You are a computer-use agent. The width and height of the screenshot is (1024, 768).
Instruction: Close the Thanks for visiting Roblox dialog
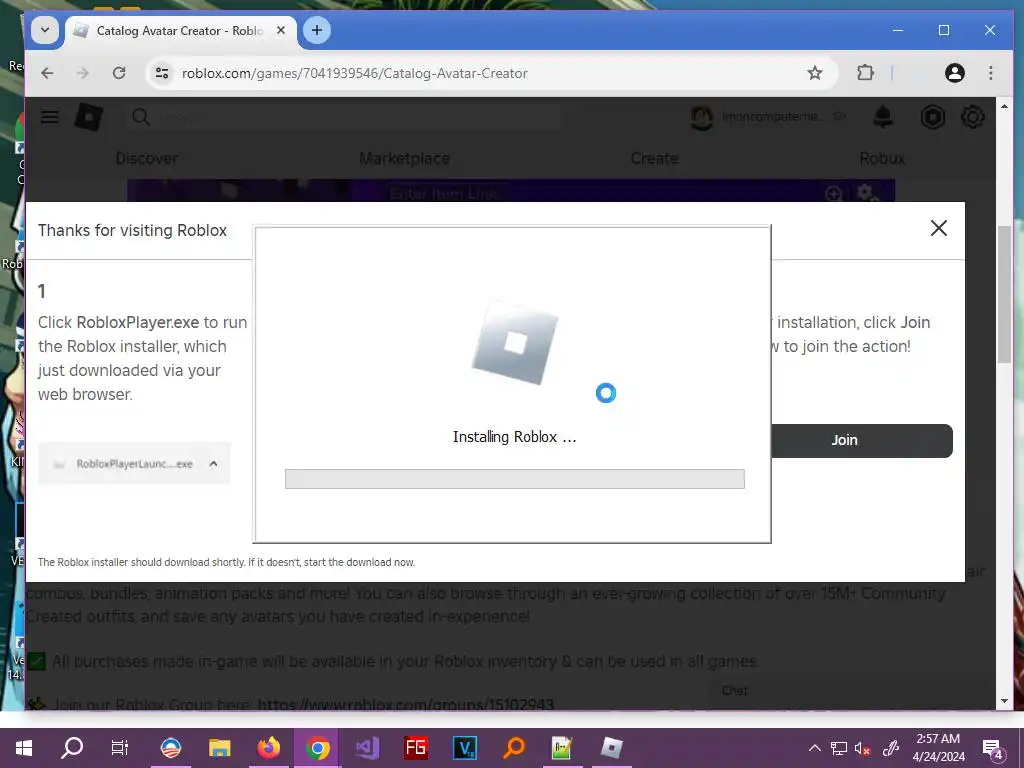[938, 228]
